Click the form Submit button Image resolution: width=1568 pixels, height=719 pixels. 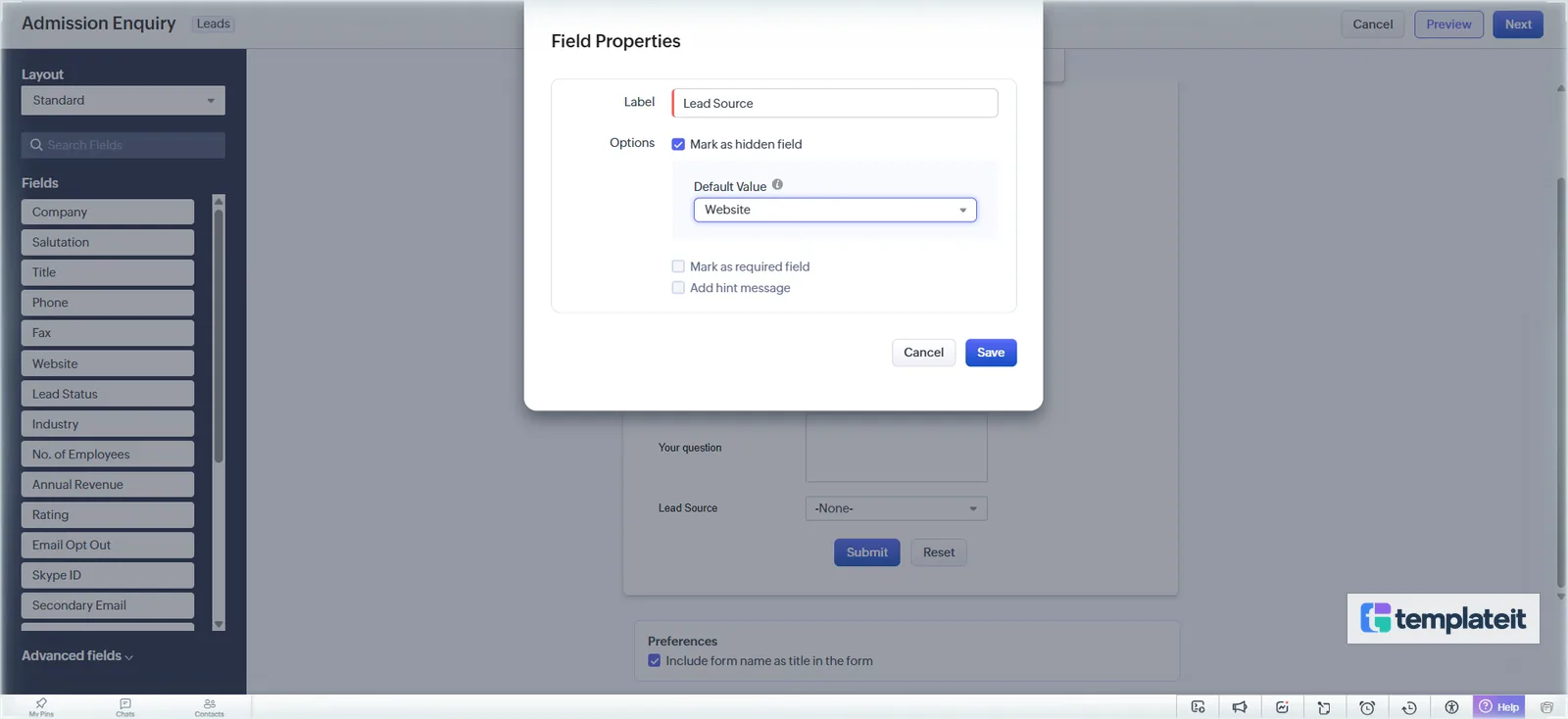pyautogui.click(x=867, y=552)
